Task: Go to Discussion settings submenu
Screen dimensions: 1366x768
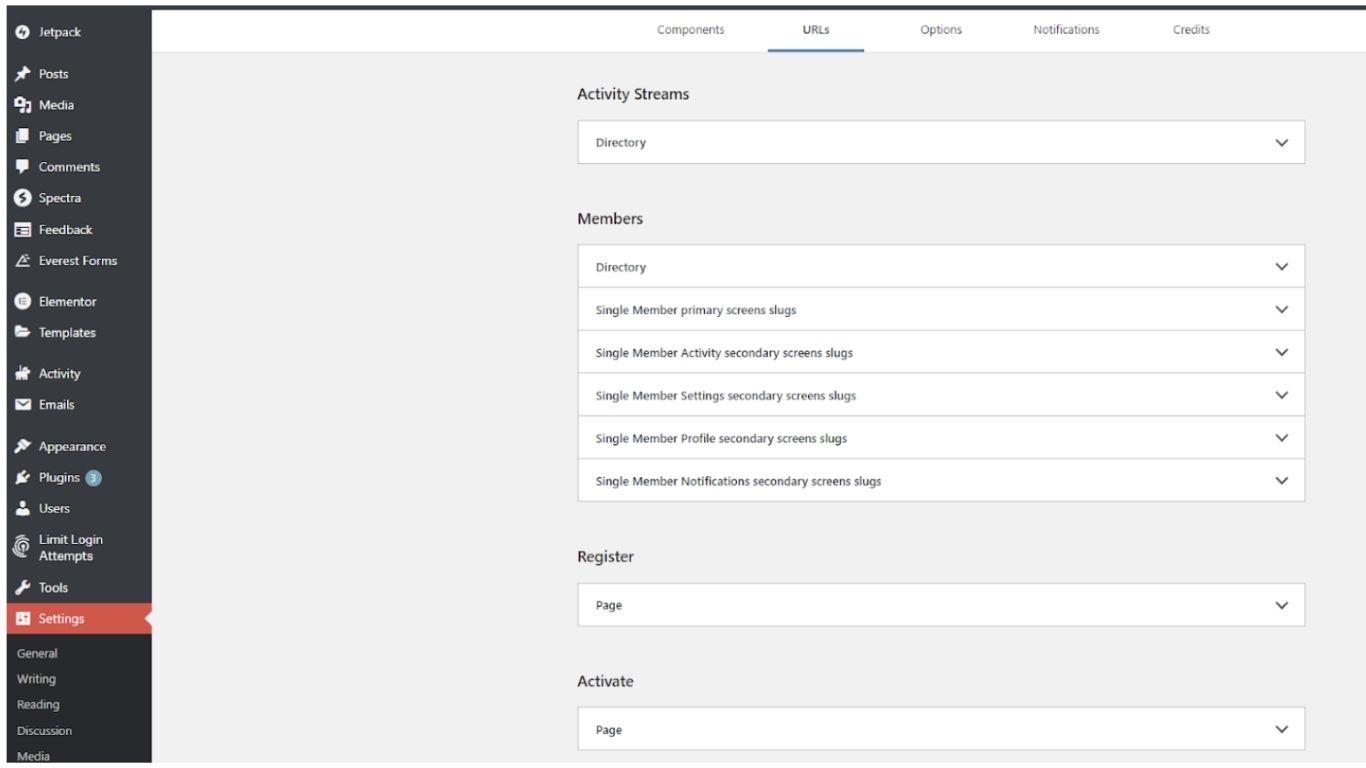Action: [44, 731]
